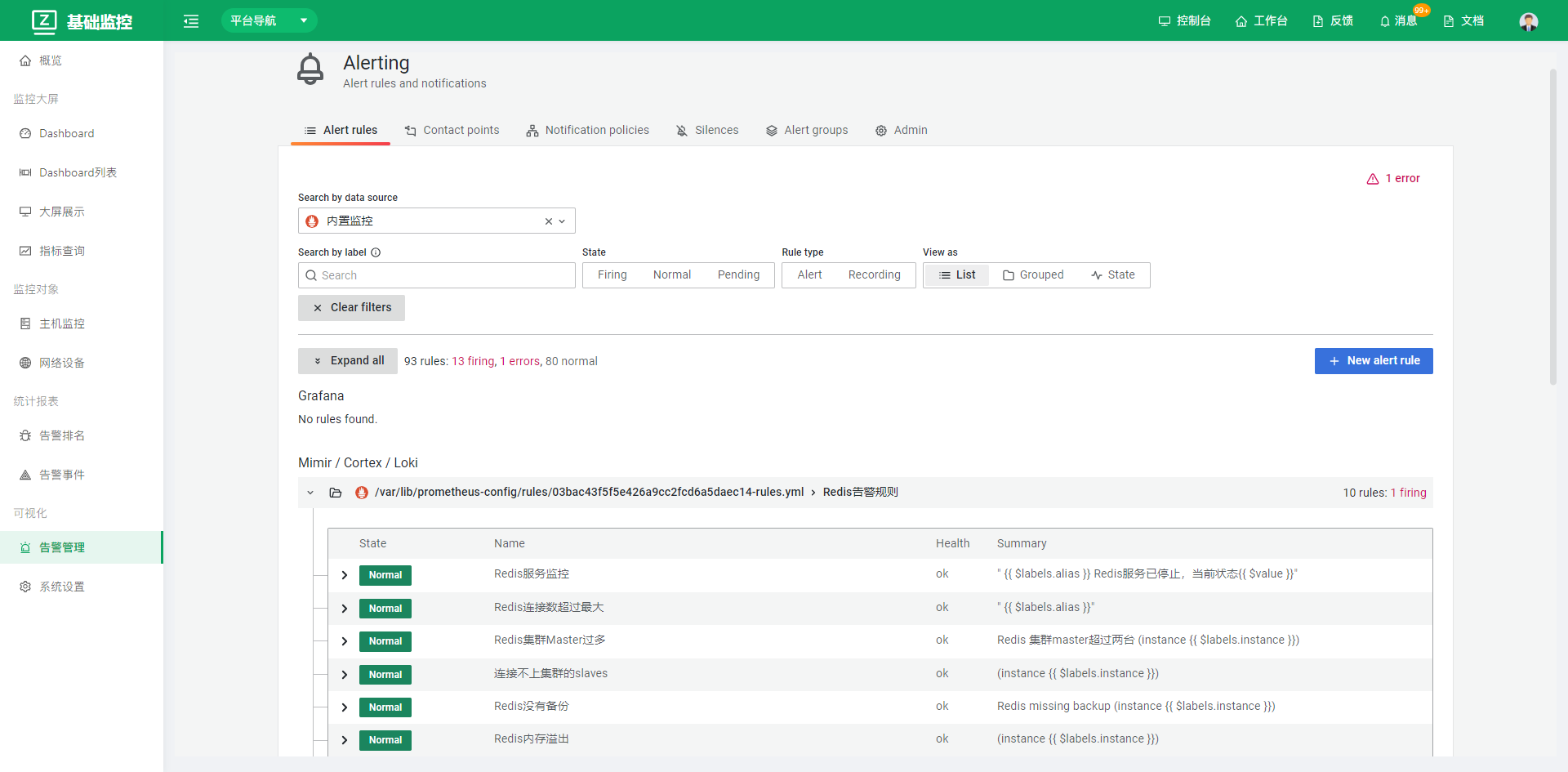Click the user avatar icon
The image size is (1568, 772).
(x=1529, y=21)
